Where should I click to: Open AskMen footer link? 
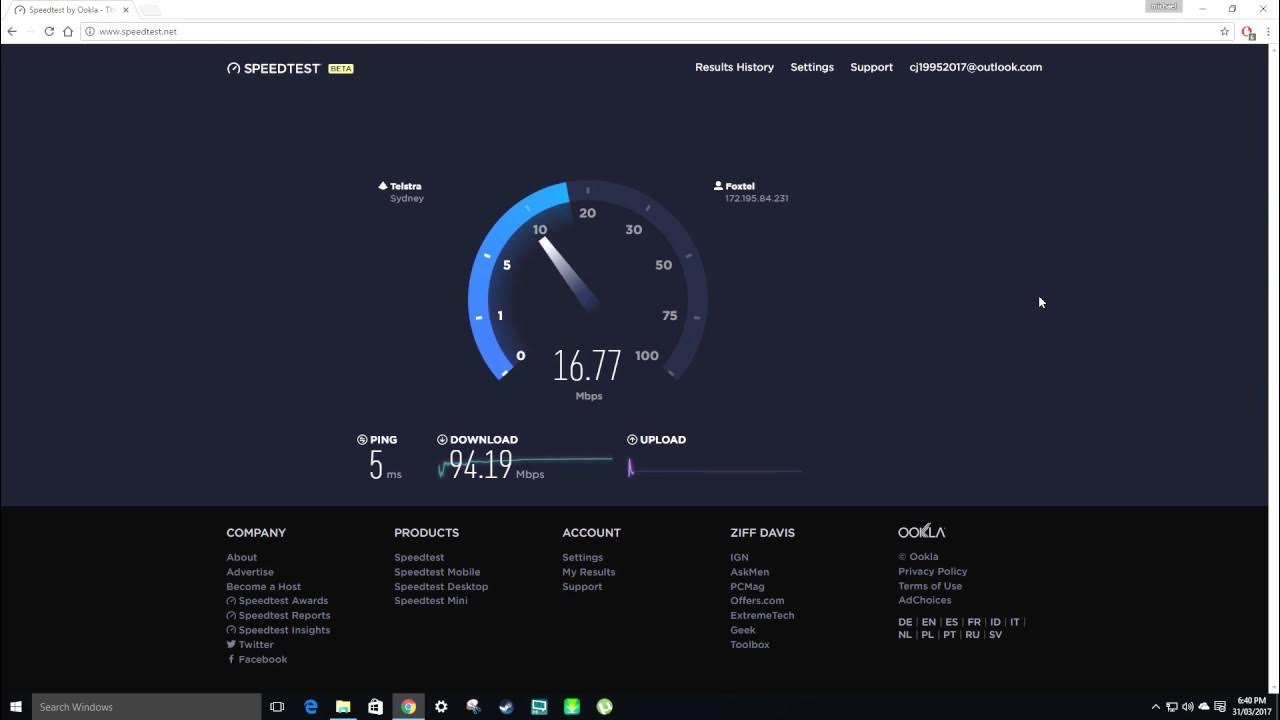749,572
